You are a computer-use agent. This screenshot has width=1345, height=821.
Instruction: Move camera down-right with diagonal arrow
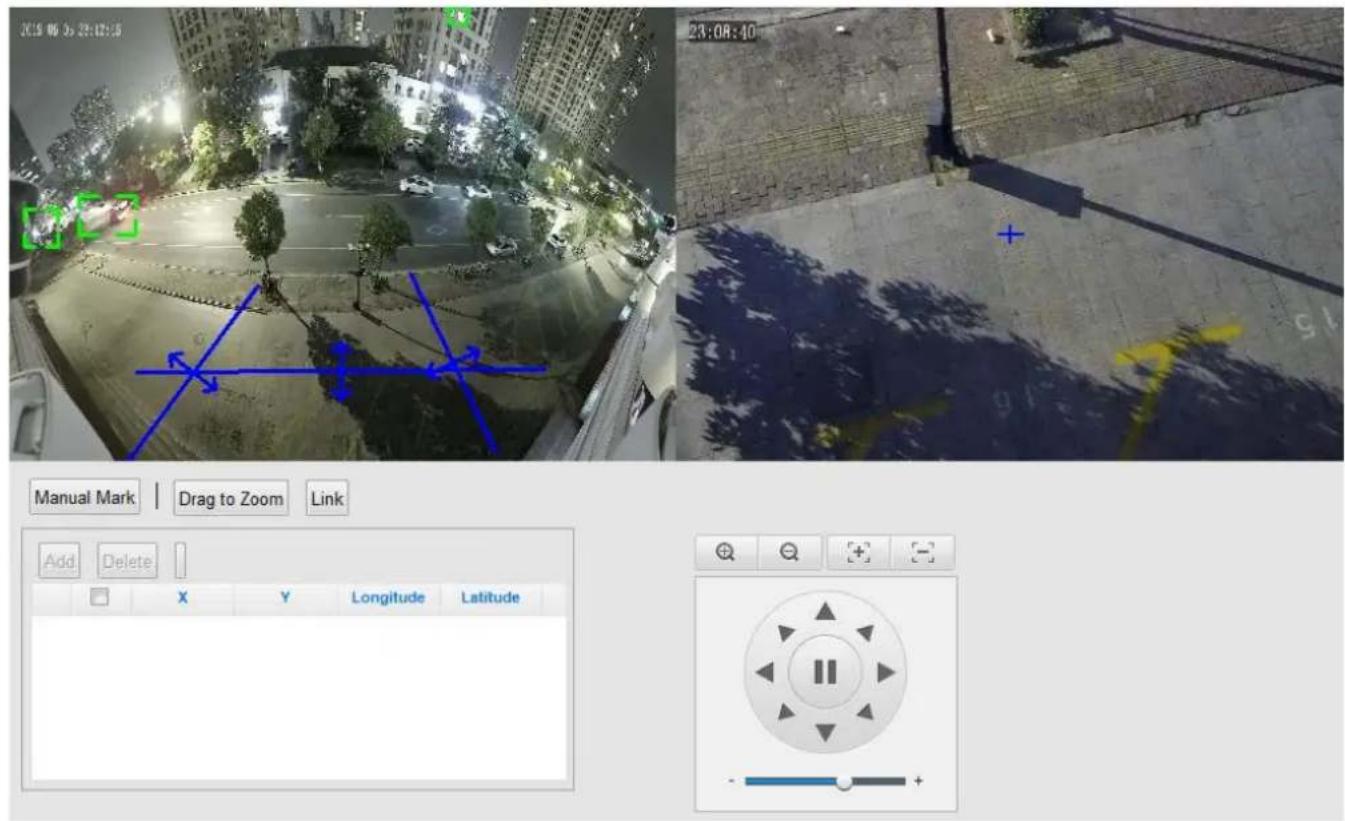tap(864, 711)
